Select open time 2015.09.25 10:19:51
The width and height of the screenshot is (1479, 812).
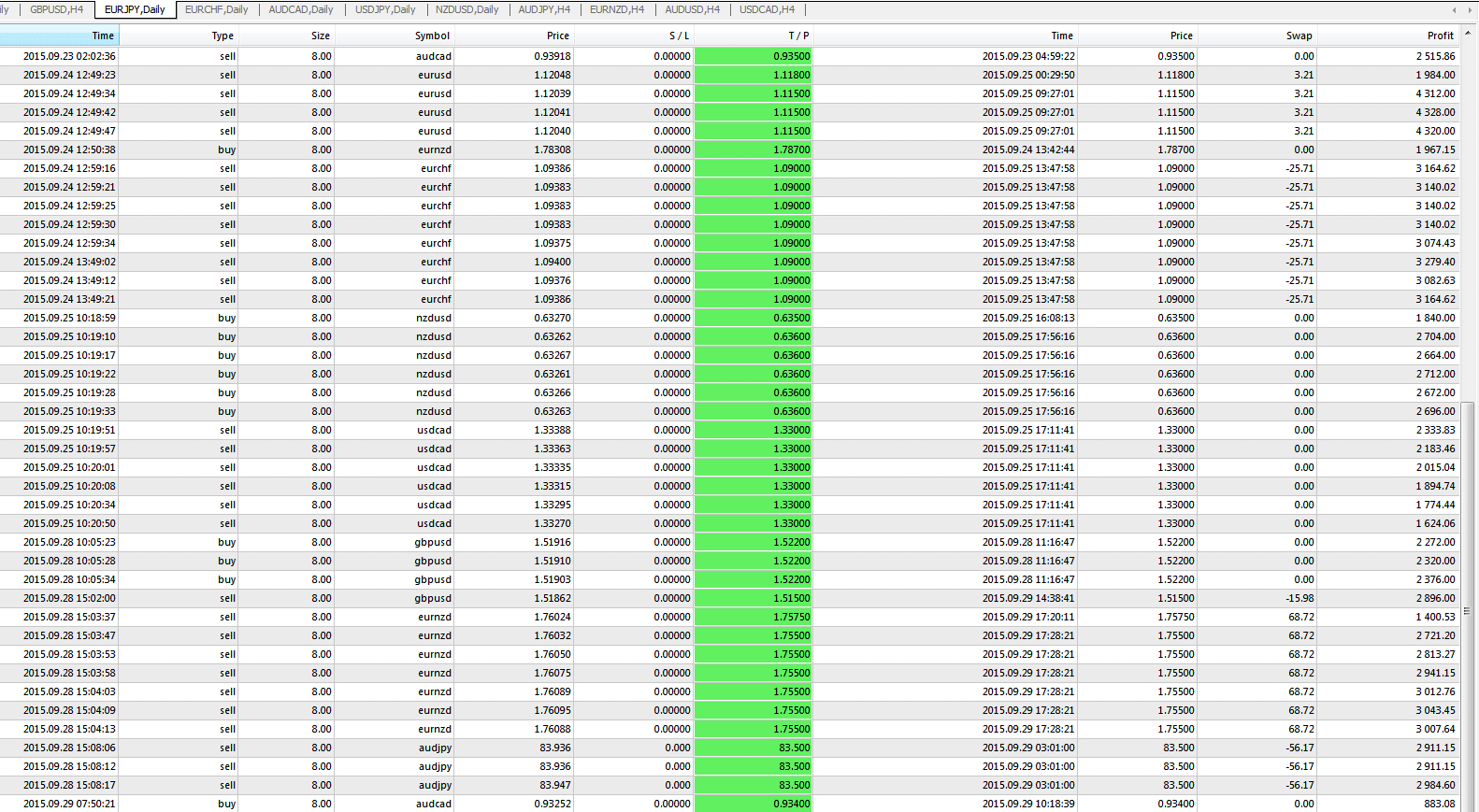tap(69, 430)
